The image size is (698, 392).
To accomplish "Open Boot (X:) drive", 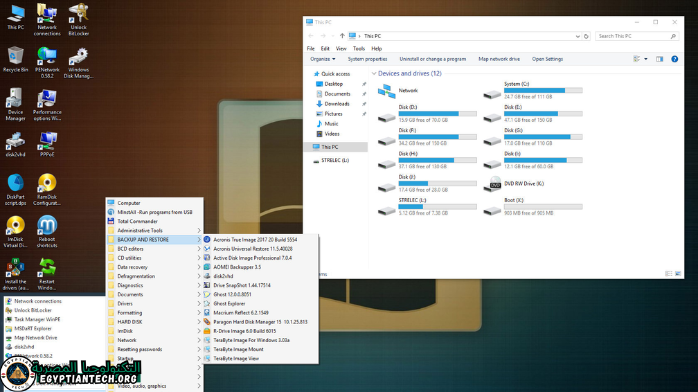I will [533, 206].
